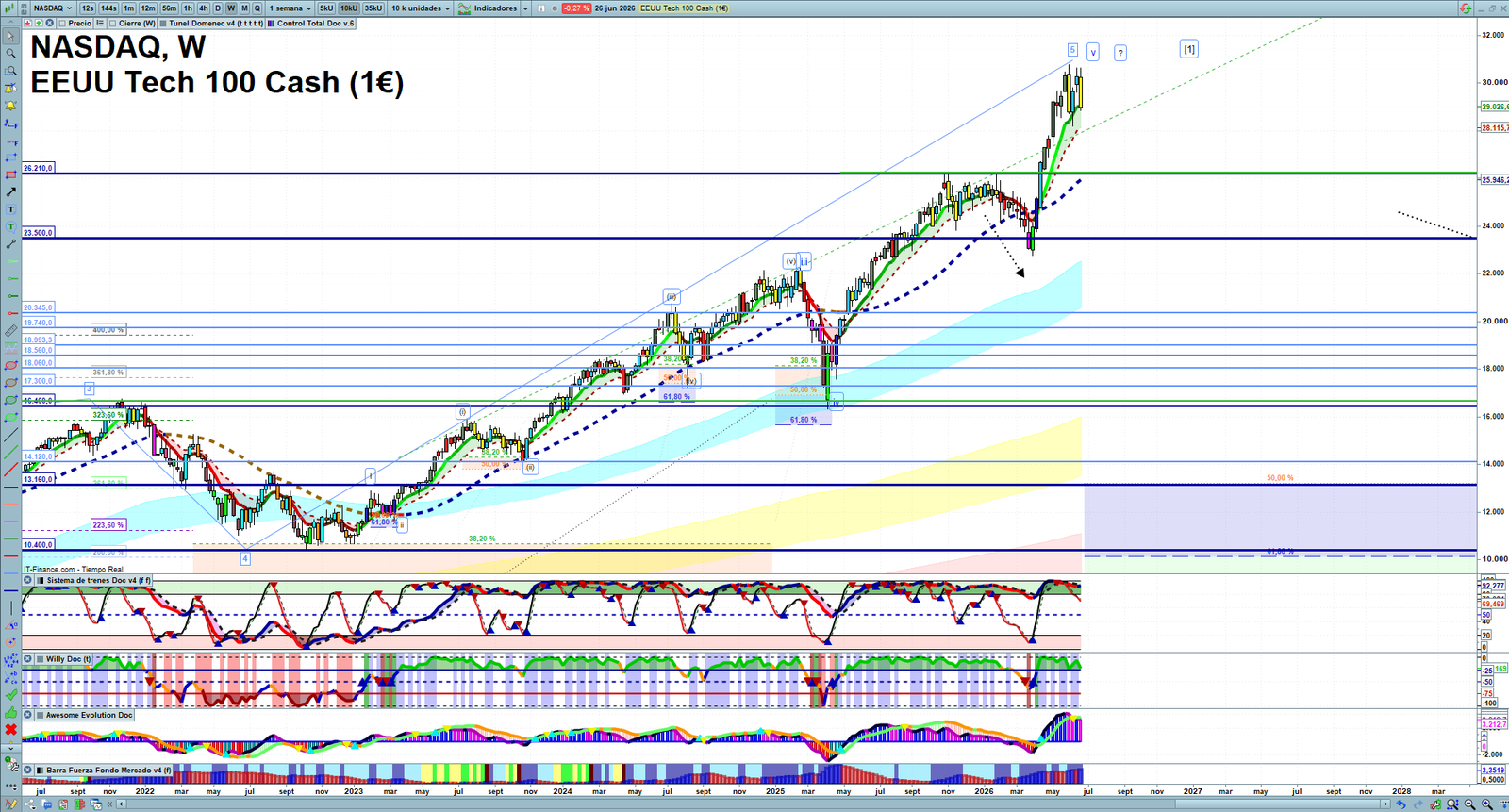1509x812 pixels.
Task: Close the Barra Fuerza Fondo Mercado panel
Action: (27, 770)
